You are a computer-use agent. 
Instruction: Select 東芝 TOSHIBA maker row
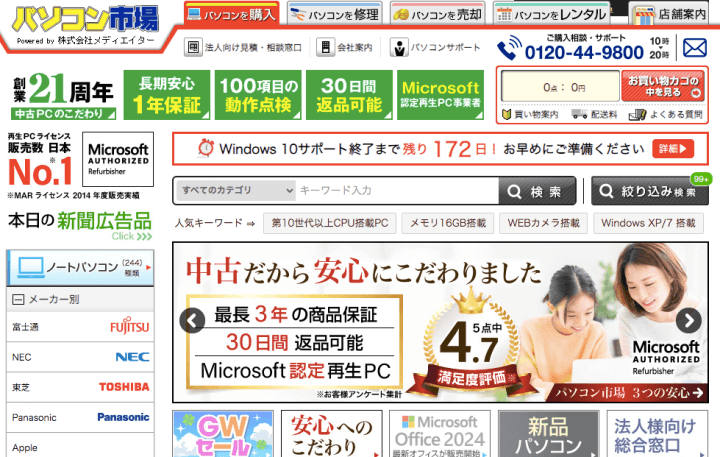[x=80, y=387]
